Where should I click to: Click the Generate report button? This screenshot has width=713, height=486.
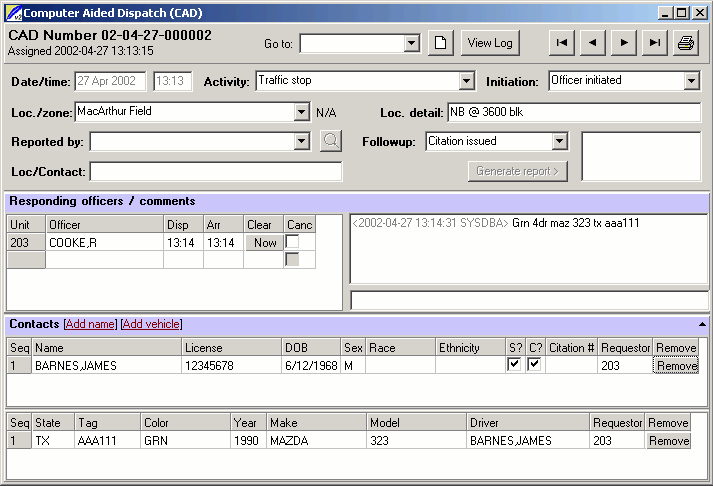(517, 171)
